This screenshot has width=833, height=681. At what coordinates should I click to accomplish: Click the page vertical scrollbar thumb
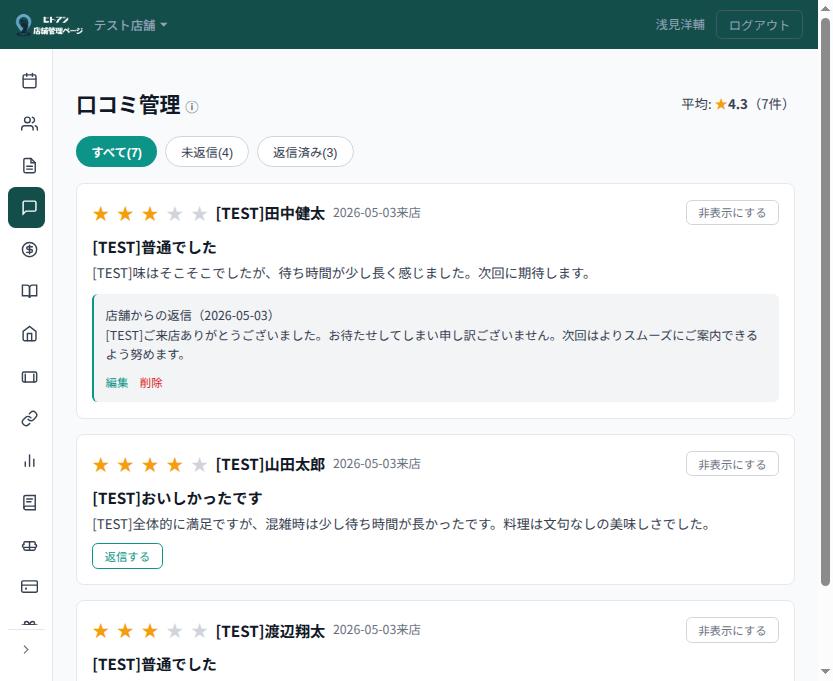[825, 302]
